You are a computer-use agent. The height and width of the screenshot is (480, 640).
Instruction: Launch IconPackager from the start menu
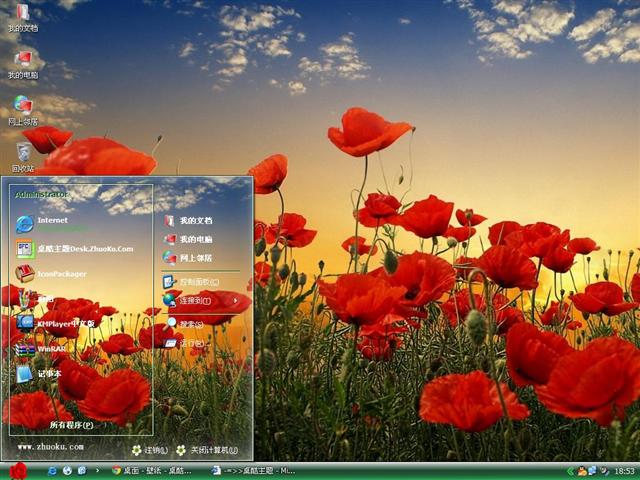61,274
